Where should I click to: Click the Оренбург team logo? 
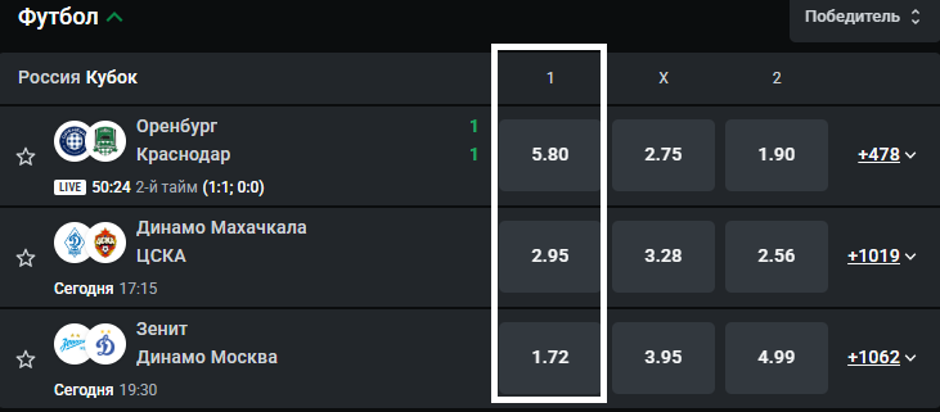(73, 141)
